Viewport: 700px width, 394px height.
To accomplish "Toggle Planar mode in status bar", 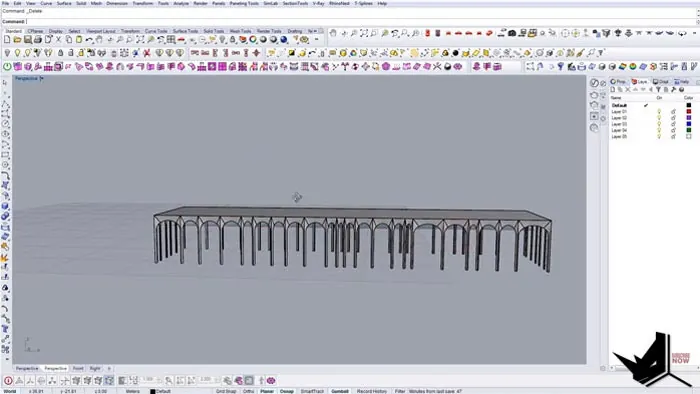I will tap(267, 391).
